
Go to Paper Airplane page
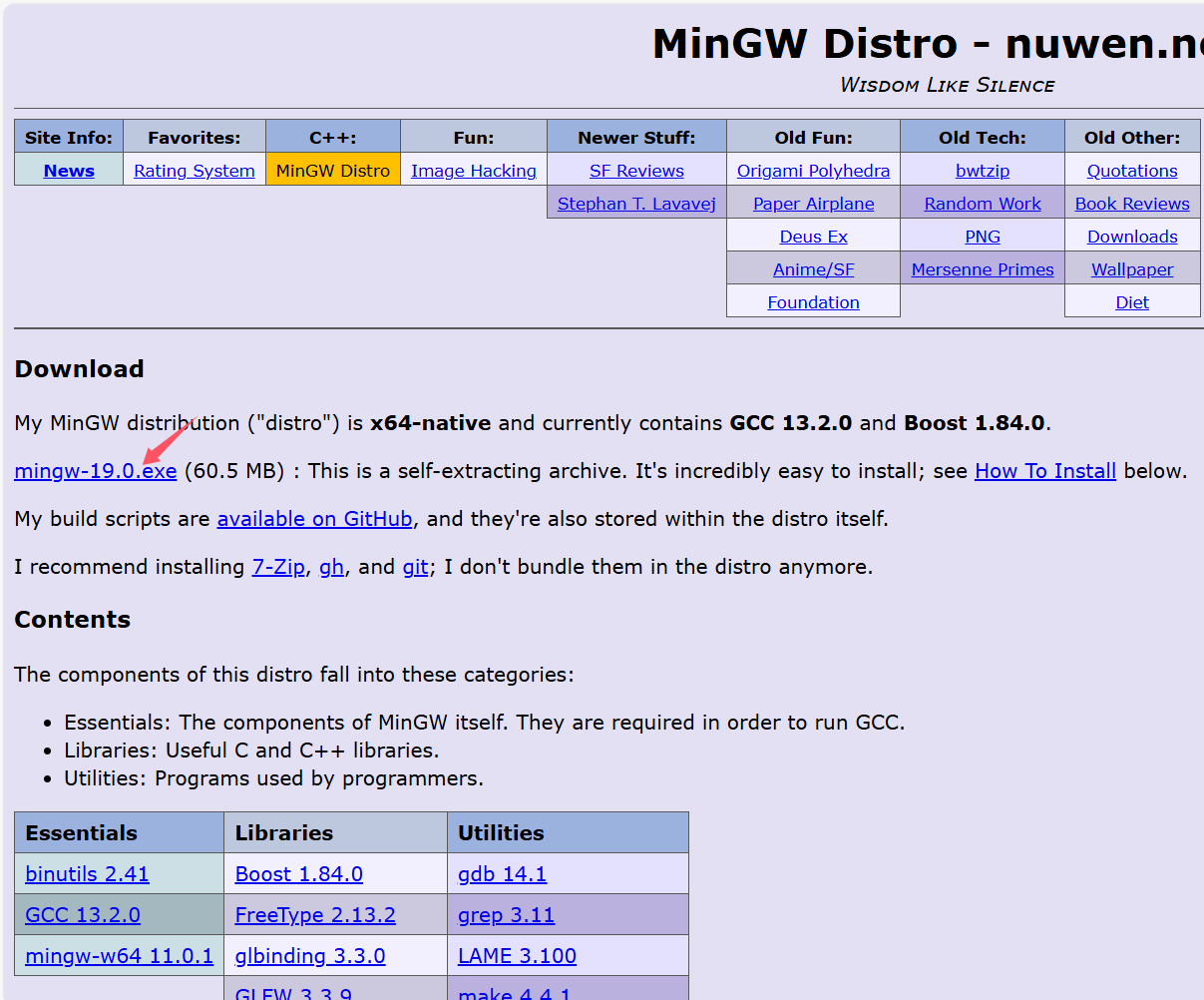[813, 204]
